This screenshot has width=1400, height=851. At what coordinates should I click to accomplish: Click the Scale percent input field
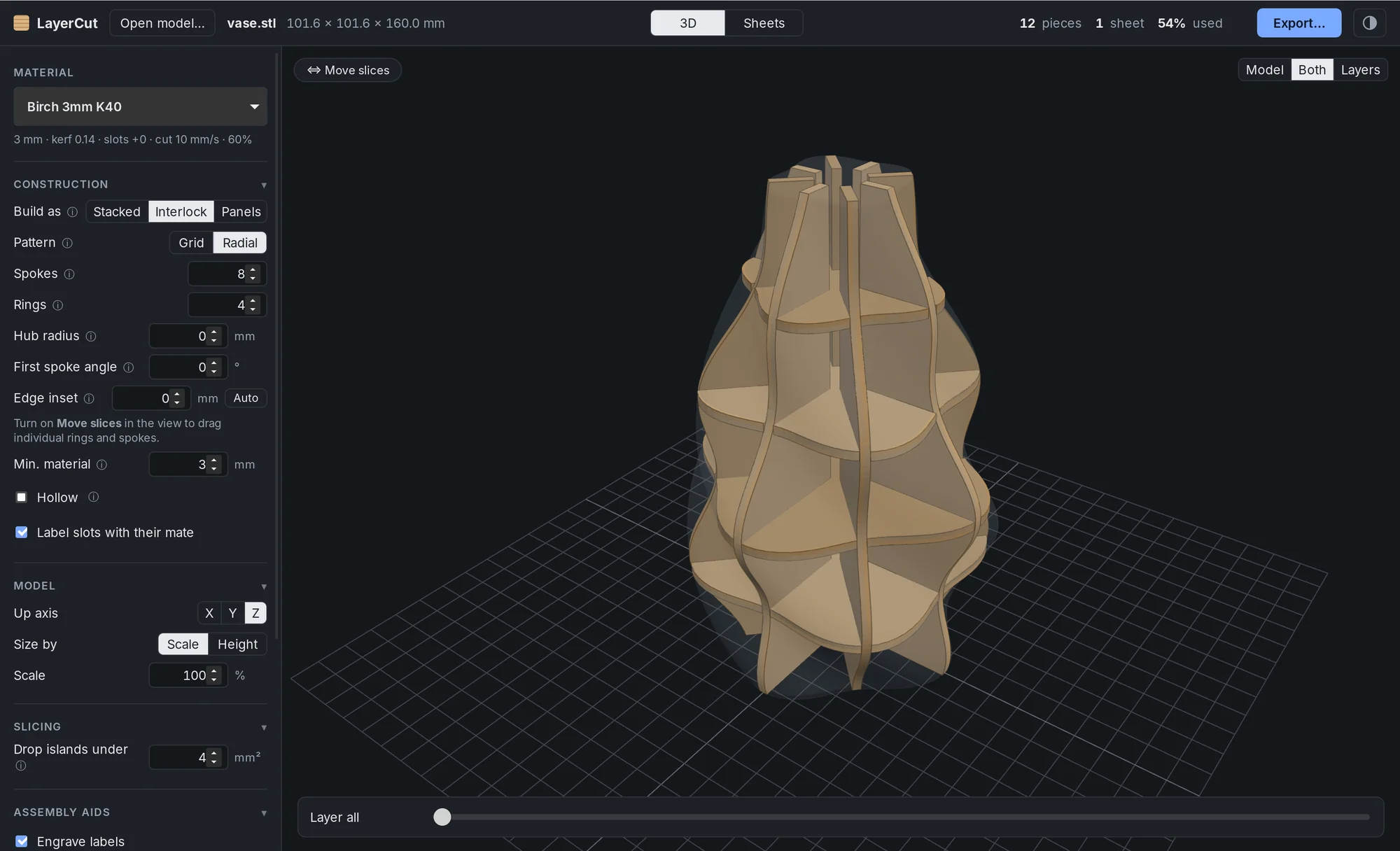(188, 675)
